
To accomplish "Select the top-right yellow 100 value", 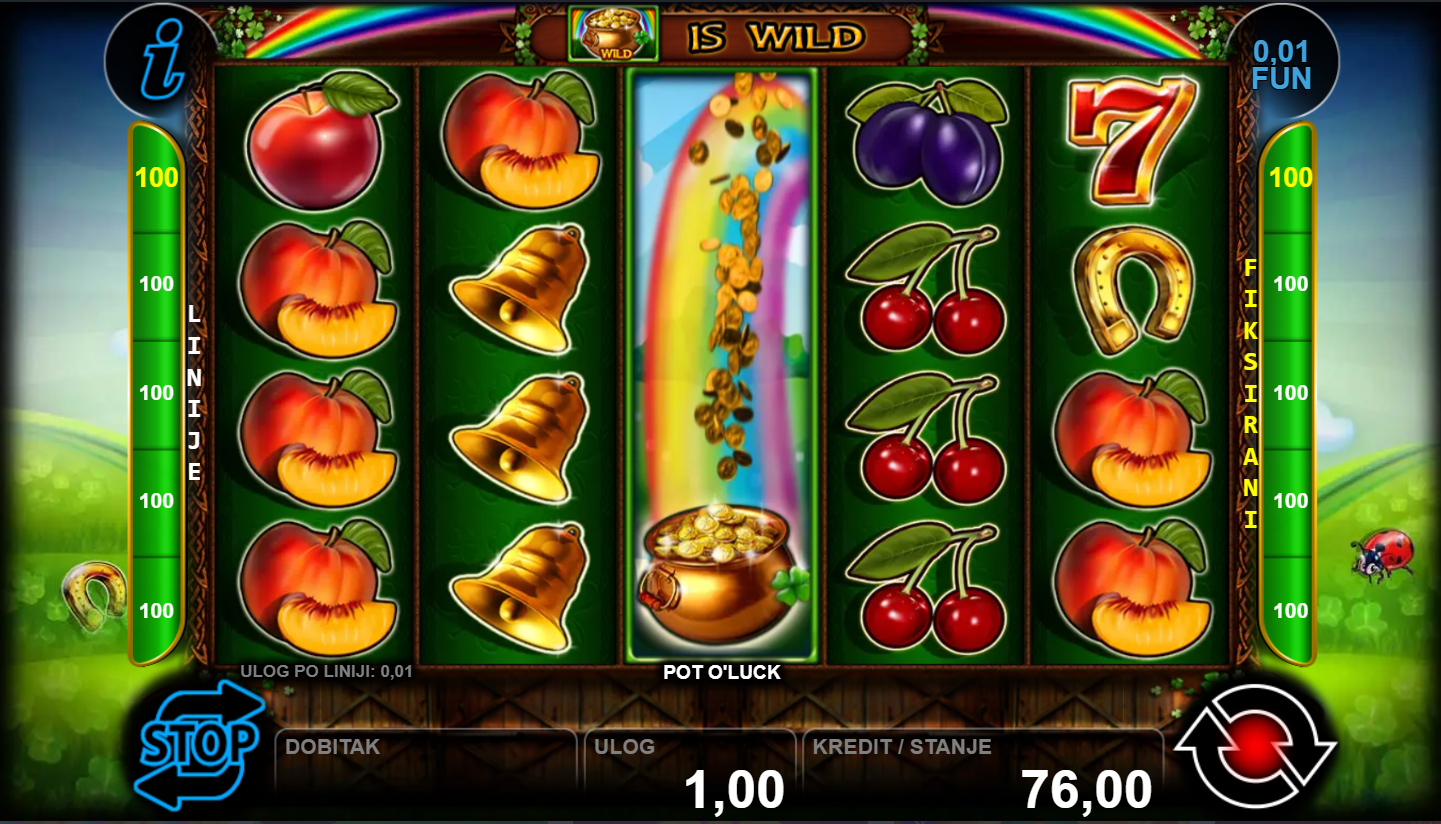I will (x=1290, y=178).
